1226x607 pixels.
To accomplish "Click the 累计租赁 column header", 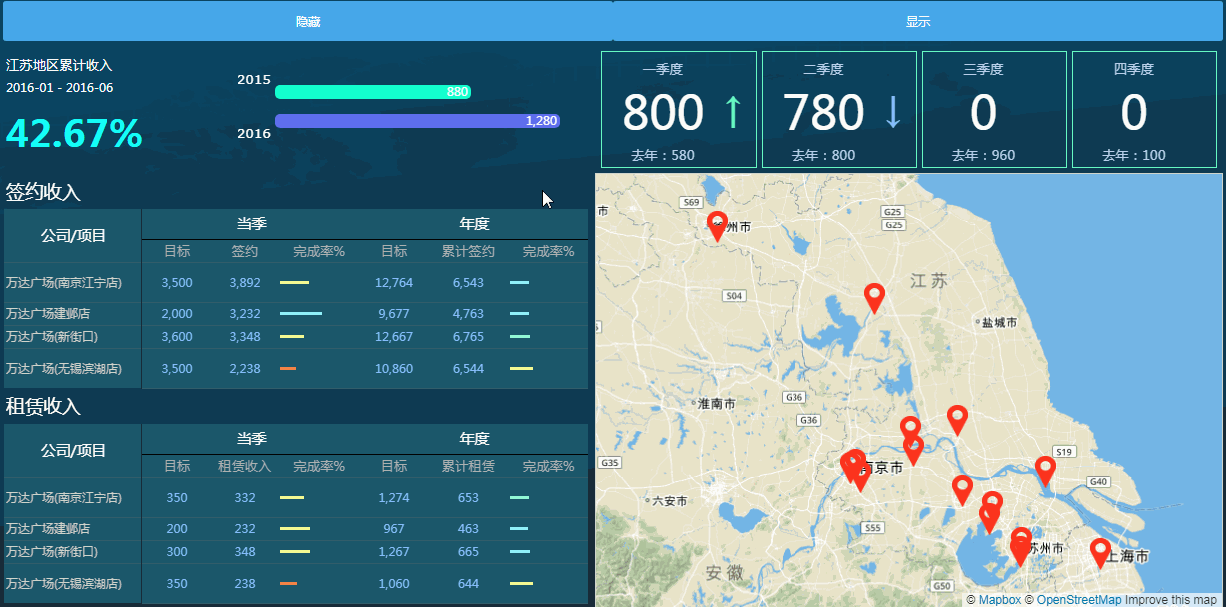I will (468, 466).
